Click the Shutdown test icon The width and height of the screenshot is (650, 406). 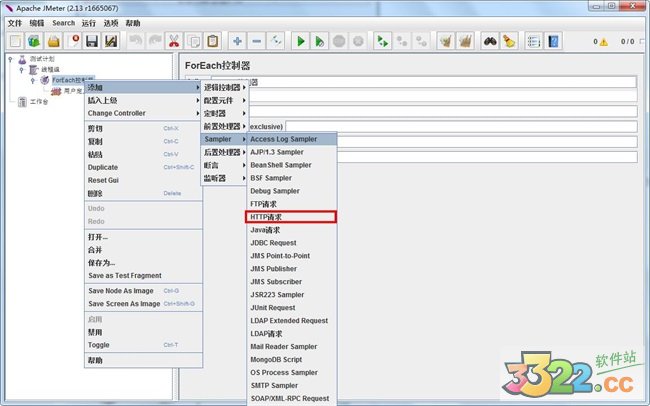(358, 41)
